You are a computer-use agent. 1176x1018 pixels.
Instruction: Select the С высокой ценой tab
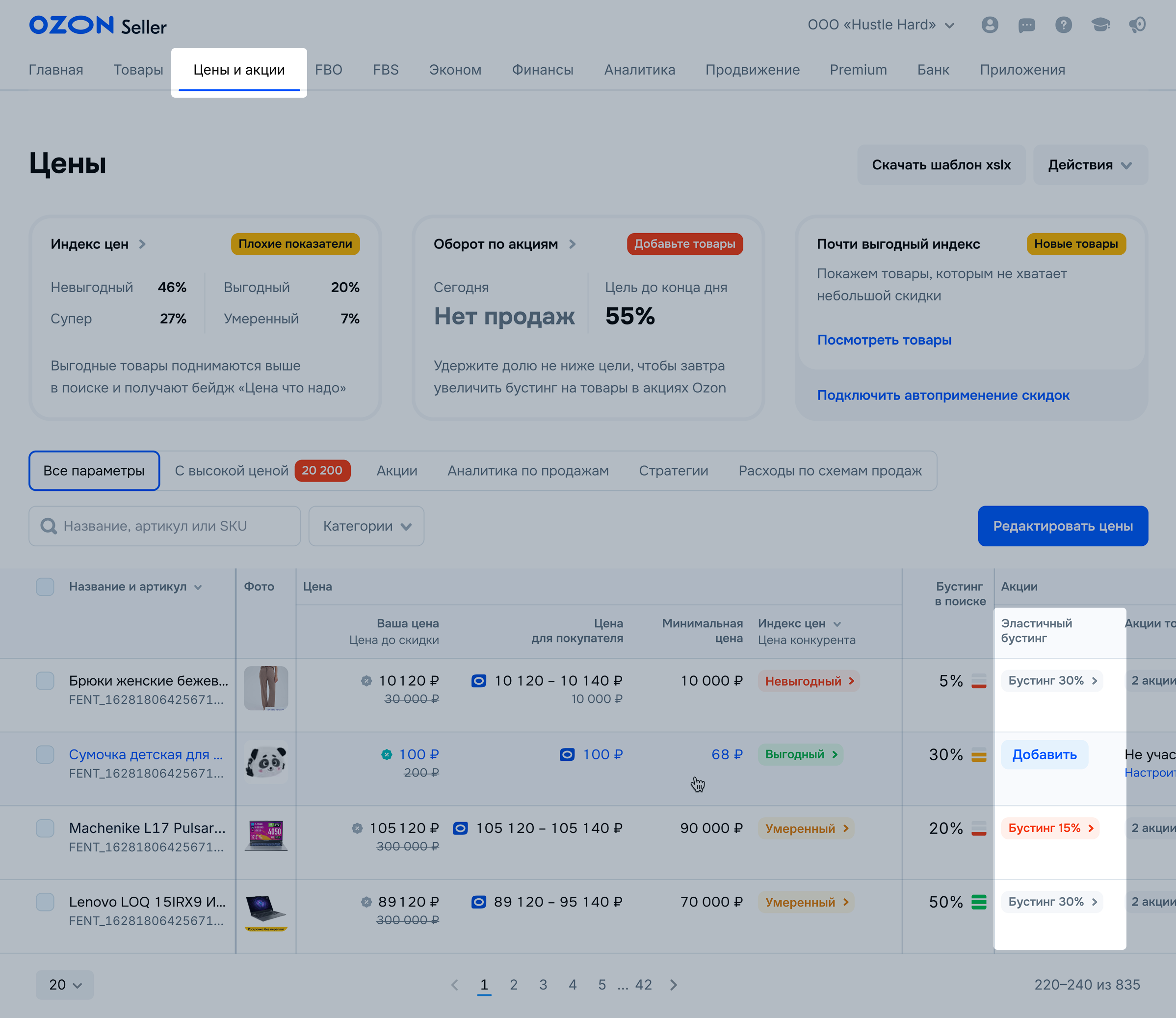(x=231, y=471)
